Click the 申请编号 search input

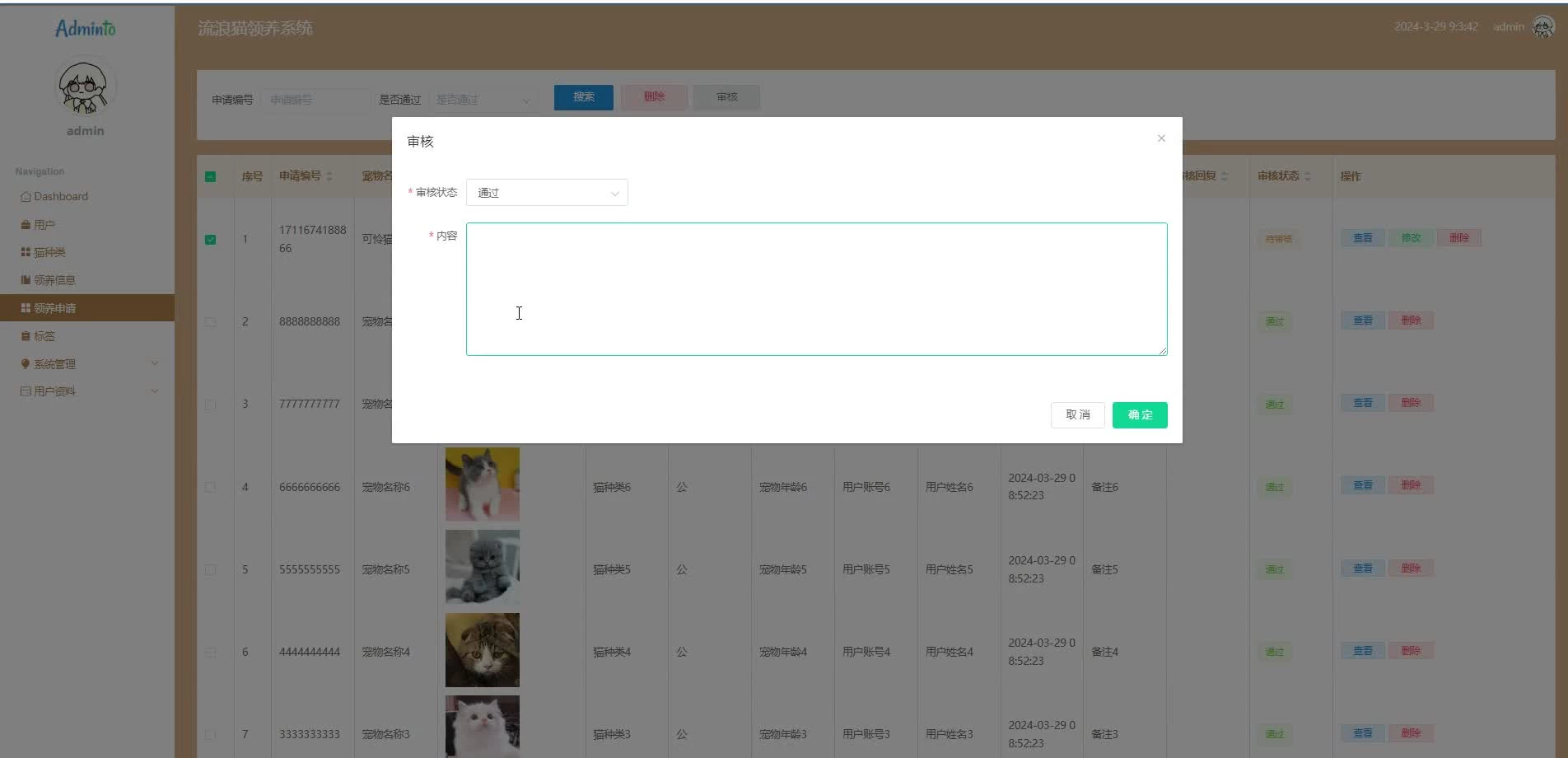point(316,100)
